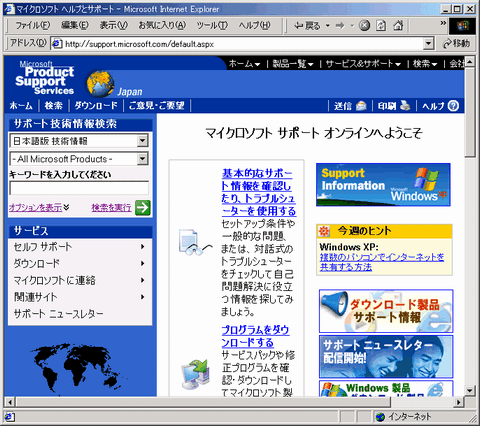Viewport: 480px width, 426px height.
Task: Click the vertical scrollbar down arrow
Action: pyautogui.click(x=470, y=390)
